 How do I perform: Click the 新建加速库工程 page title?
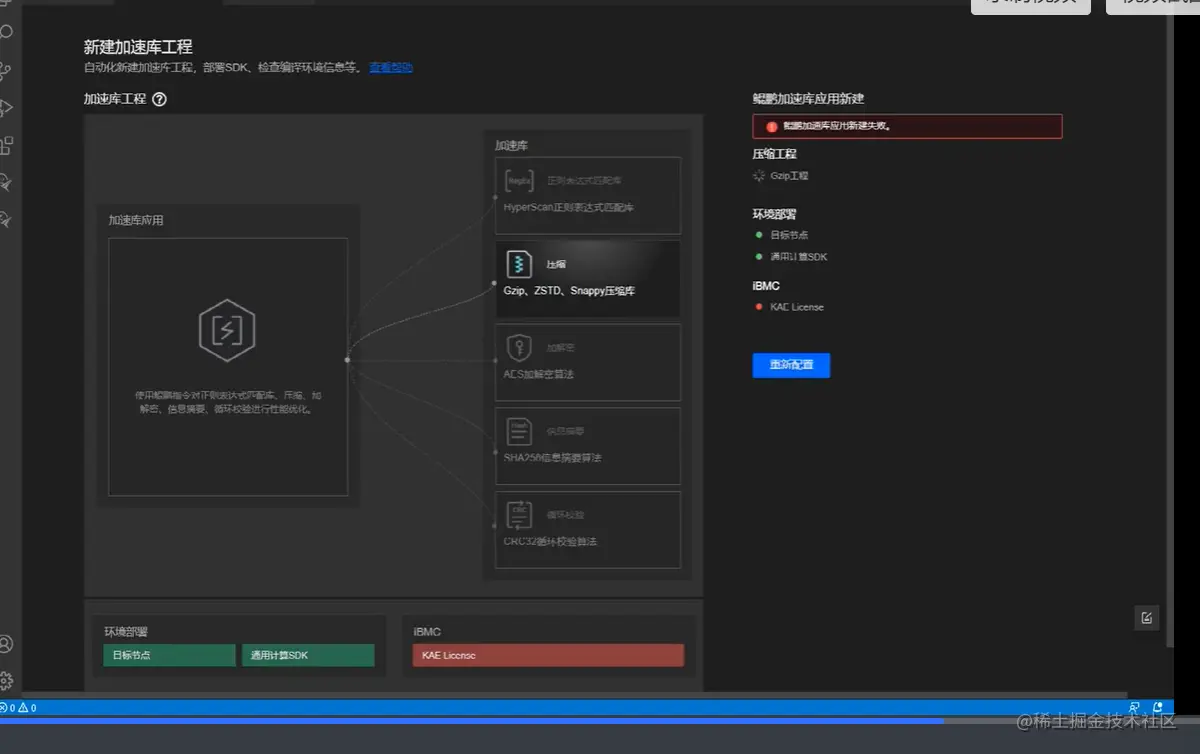click(138, 47)
